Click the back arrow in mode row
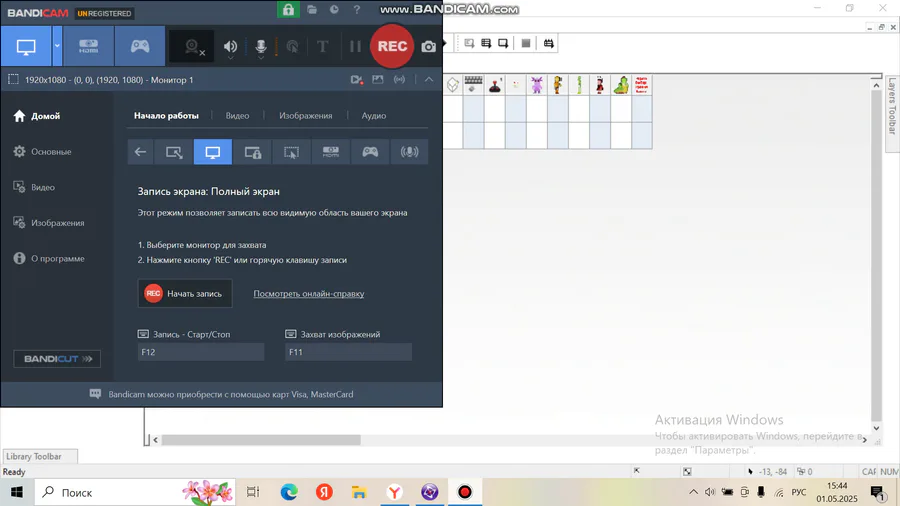The image size is (900, 506). tap(140, 152)
